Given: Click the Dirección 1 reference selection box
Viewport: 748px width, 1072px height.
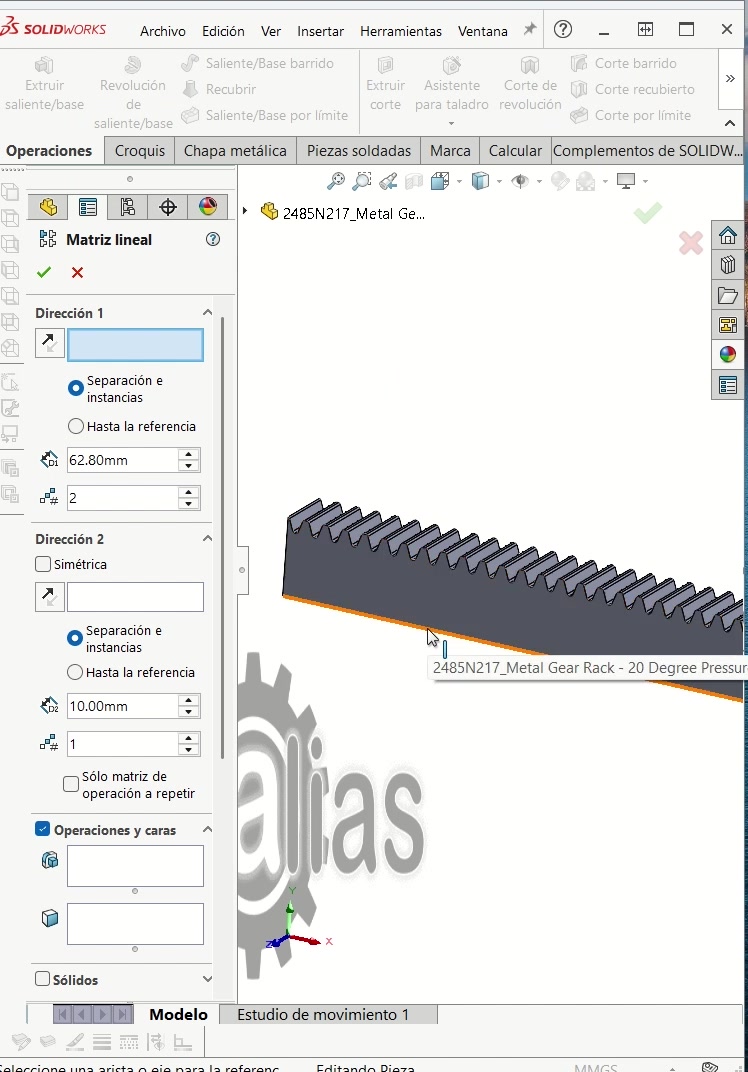Looking at the screenshot, I should click(135, 345).
